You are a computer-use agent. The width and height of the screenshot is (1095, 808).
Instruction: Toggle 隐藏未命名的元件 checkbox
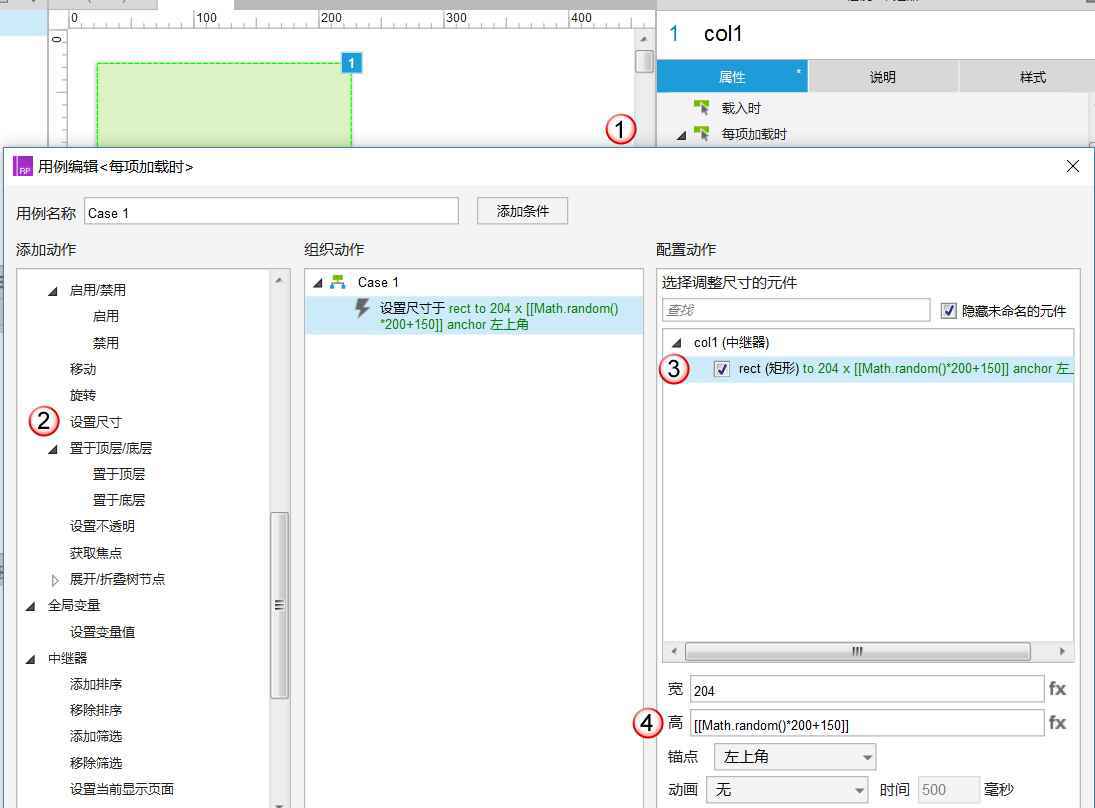[x=948, y=311]
